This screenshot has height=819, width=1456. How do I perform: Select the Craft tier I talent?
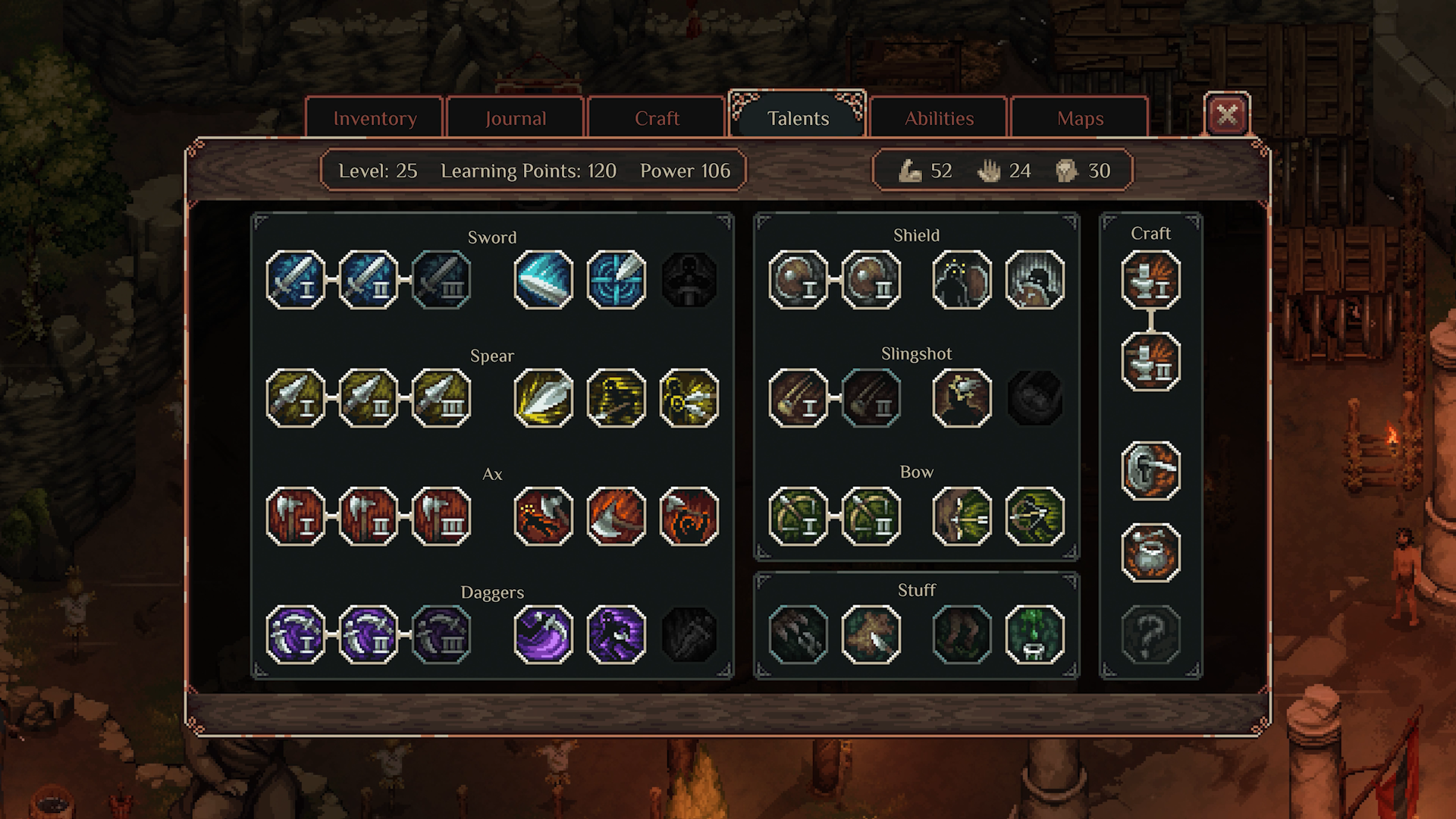1151,280
